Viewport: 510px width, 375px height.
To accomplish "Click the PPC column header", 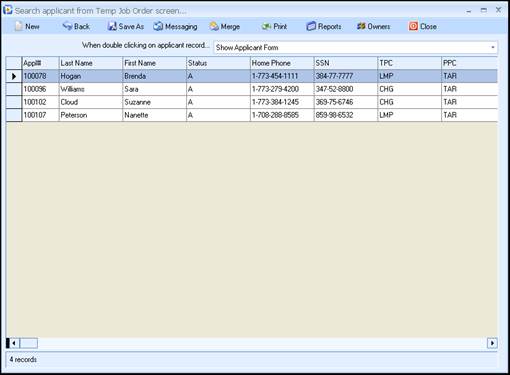I will [469, 63].
